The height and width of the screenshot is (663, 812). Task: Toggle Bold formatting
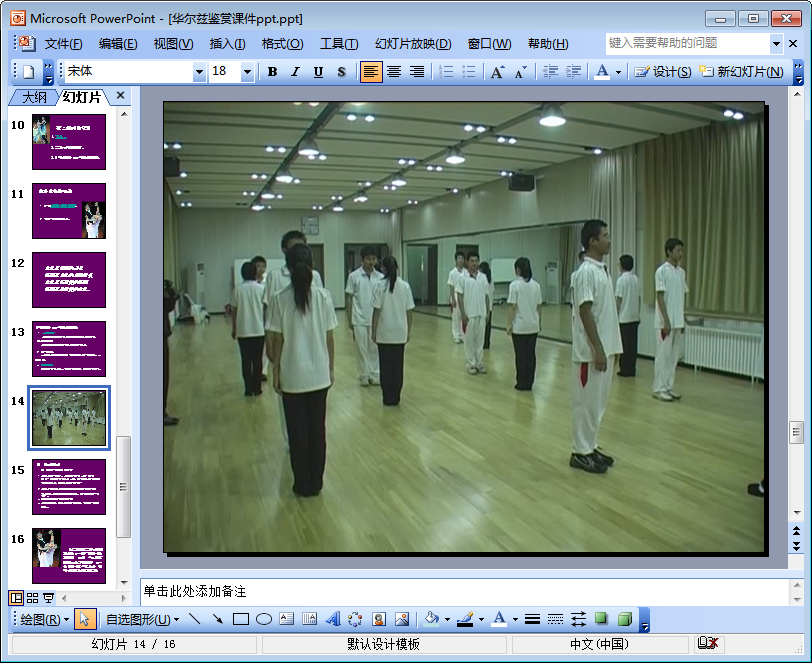click(x=272, y=72)
